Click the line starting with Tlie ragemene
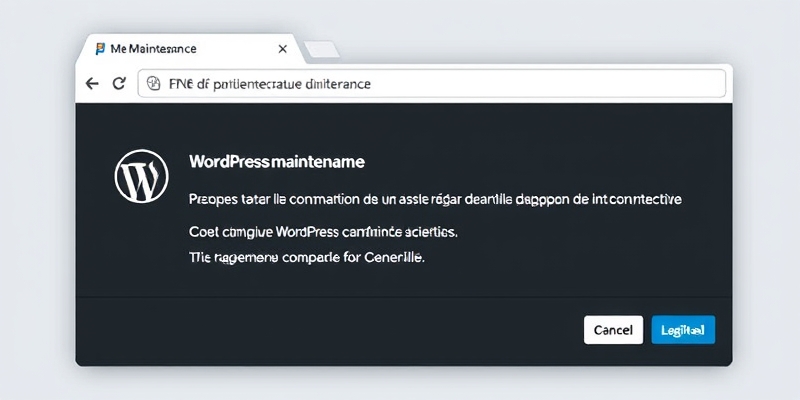800x400 pixels. click(307, 258)
